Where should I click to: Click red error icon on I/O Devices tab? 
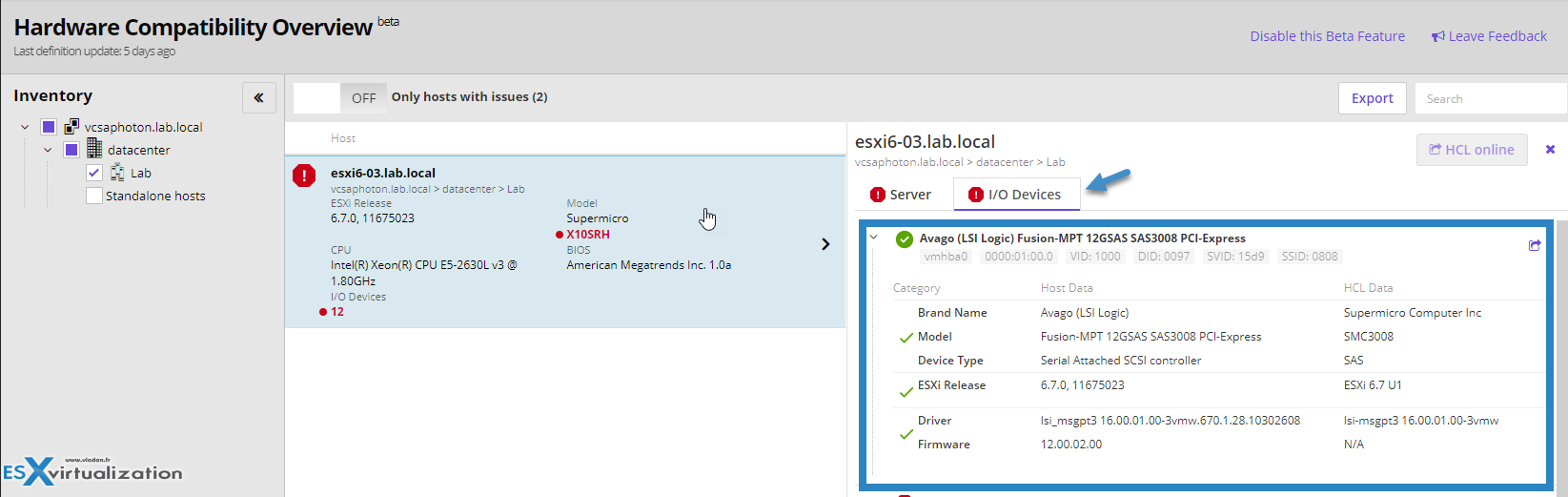(975, 195)
